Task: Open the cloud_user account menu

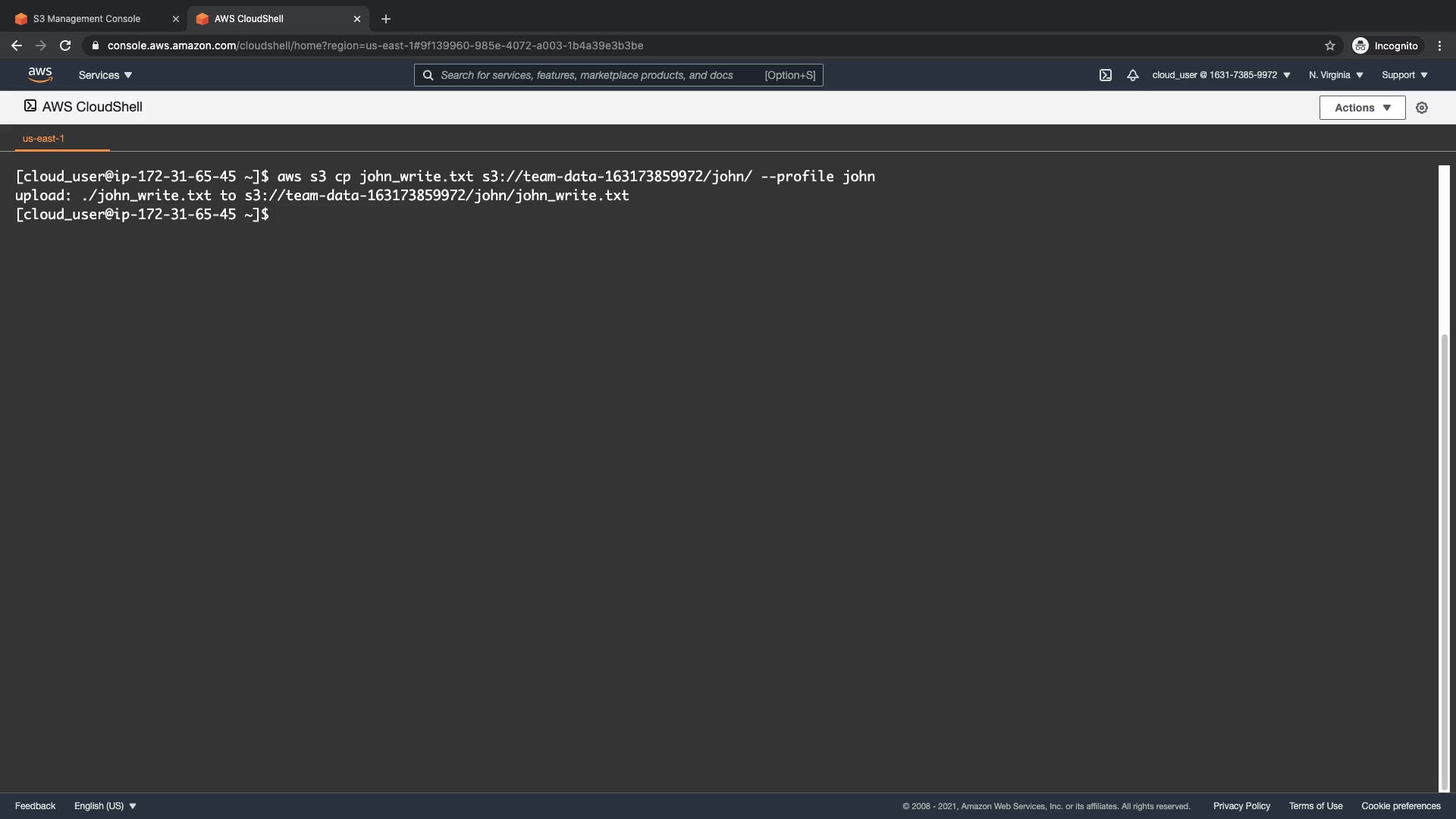Action: click(1221, 75)
